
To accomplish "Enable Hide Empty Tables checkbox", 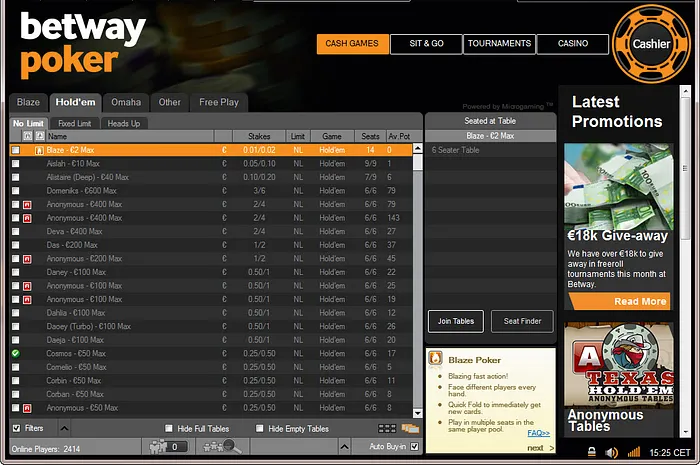I will click(259, 428).
